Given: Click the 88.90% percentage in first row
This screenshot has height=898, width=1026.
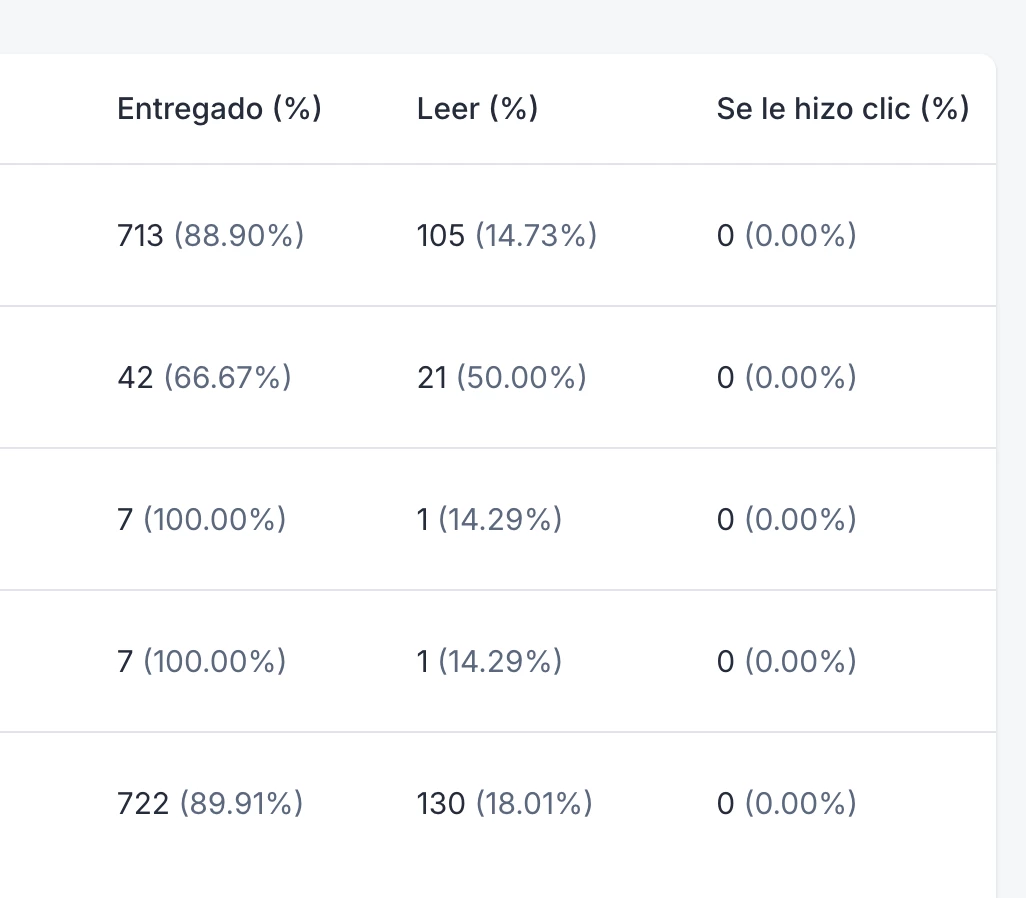Looking at the screenshot, I should [x=239, y=236].
